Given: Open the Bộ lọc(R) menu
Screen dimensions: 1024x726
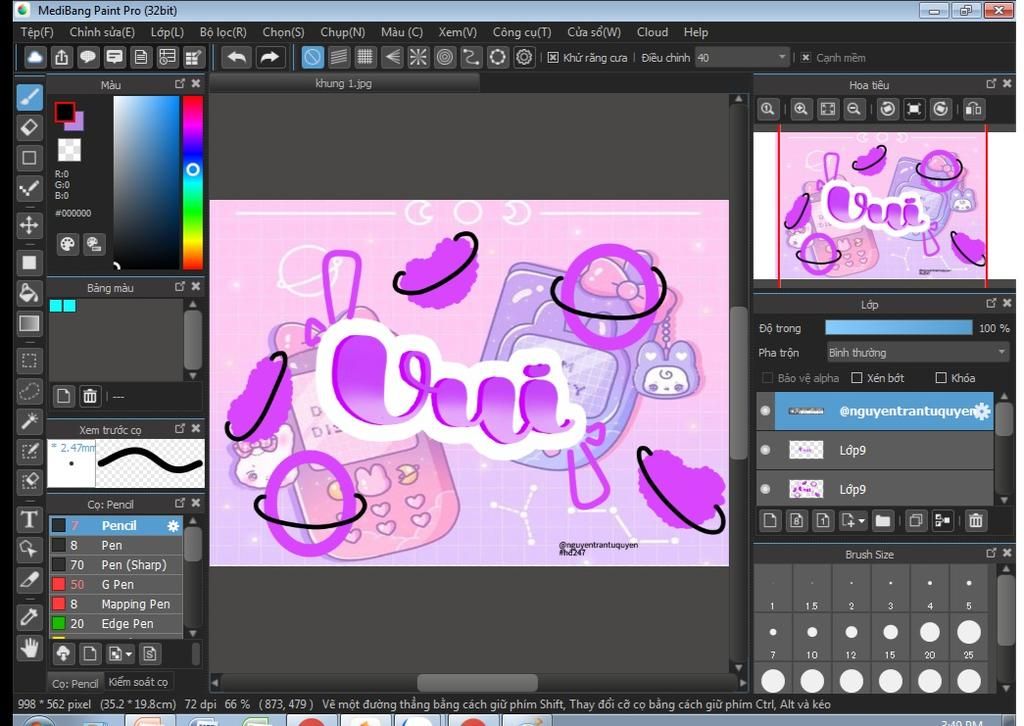Looking at the screenshot, I should (223, 32).
